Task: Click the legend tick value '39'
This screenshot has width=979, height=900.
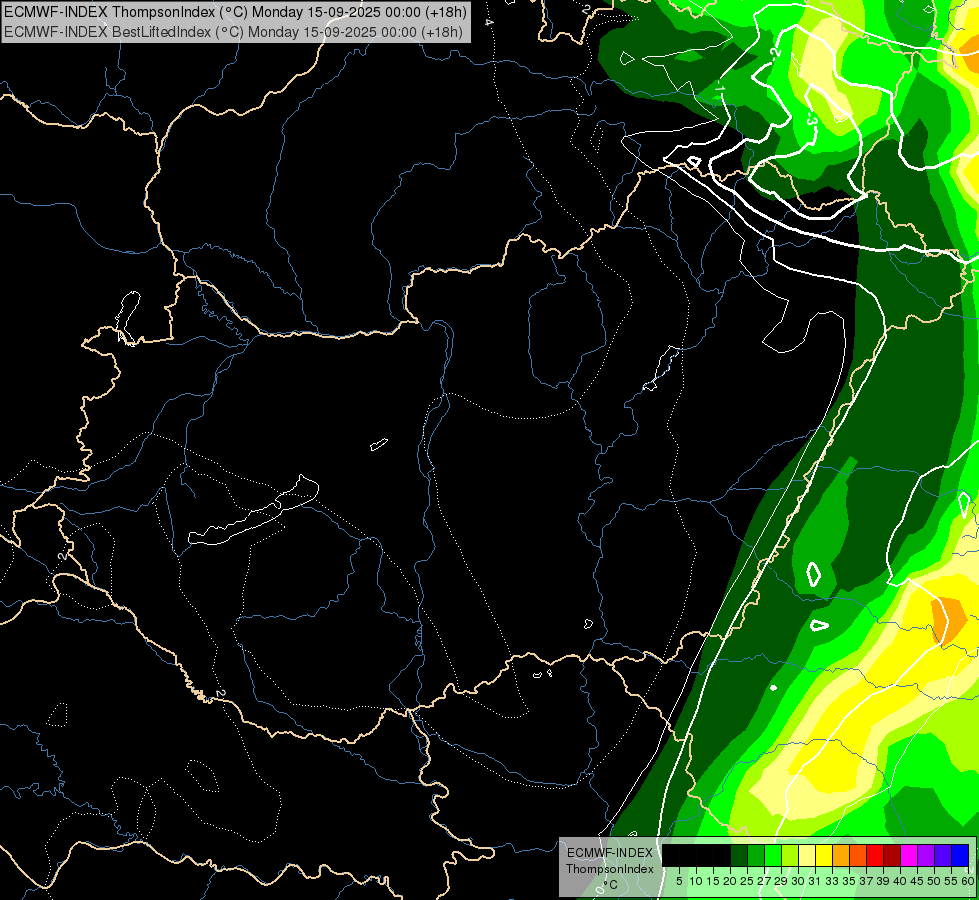Action: pos(883,881)
